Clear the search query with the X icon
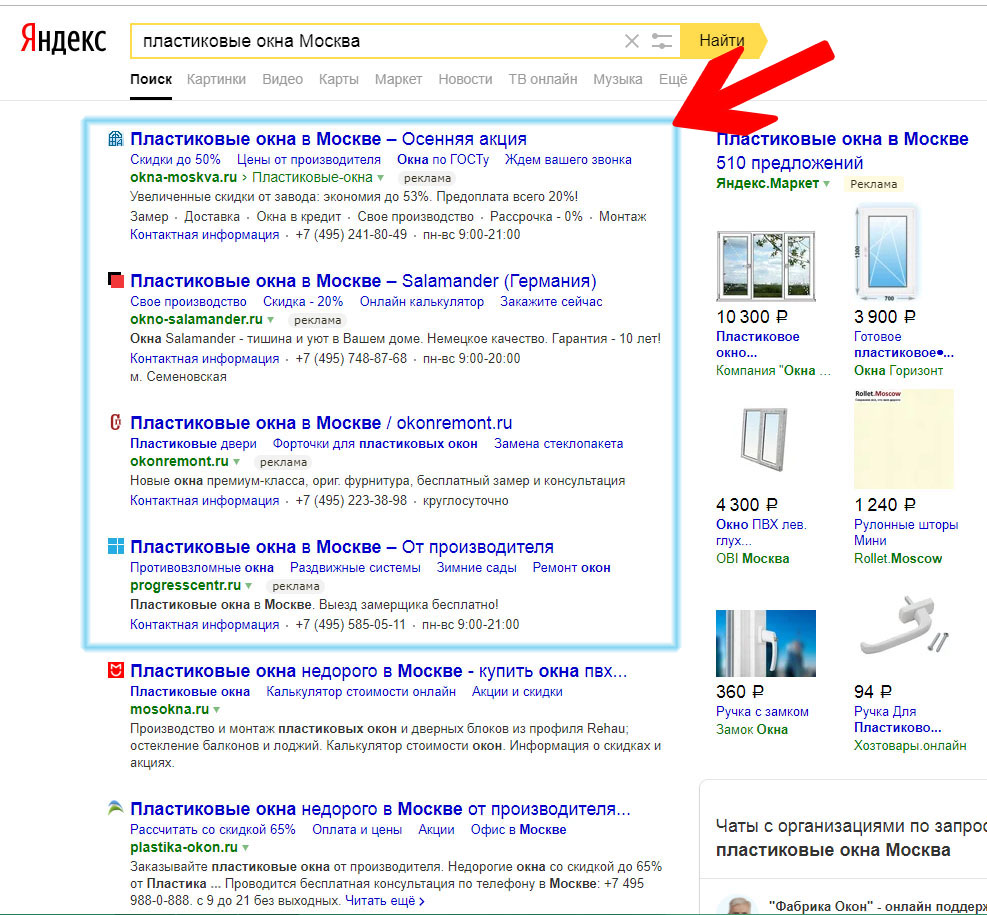987x915 pixels. [x=631, y=42]
